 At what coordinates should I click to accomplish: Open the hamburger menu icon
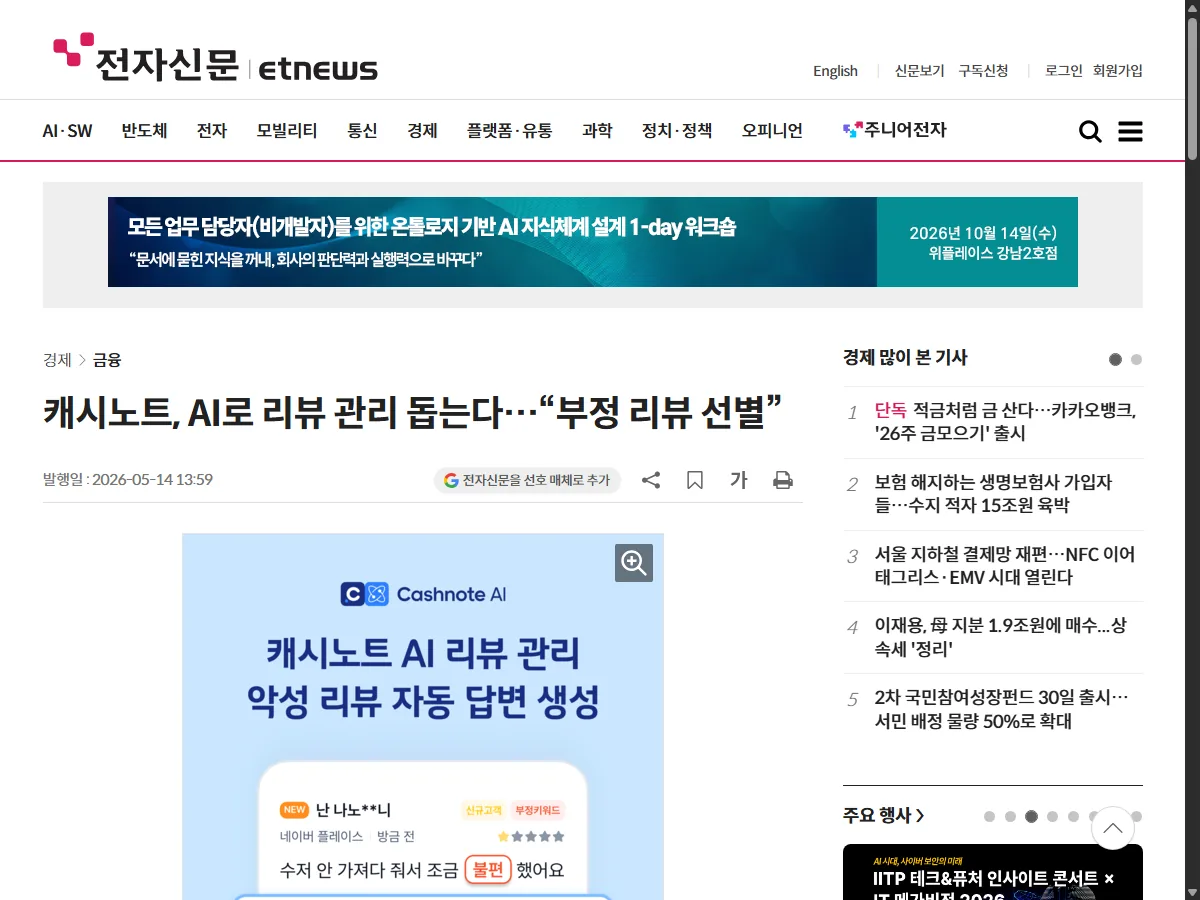coord(1130,132)
